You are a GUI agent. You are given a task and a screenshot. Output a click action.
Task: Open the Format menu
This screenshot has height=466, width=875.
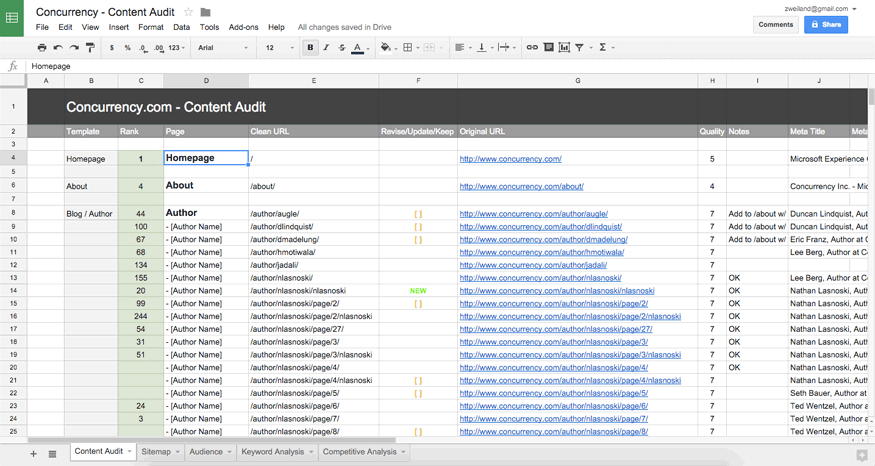click(151, 27)
